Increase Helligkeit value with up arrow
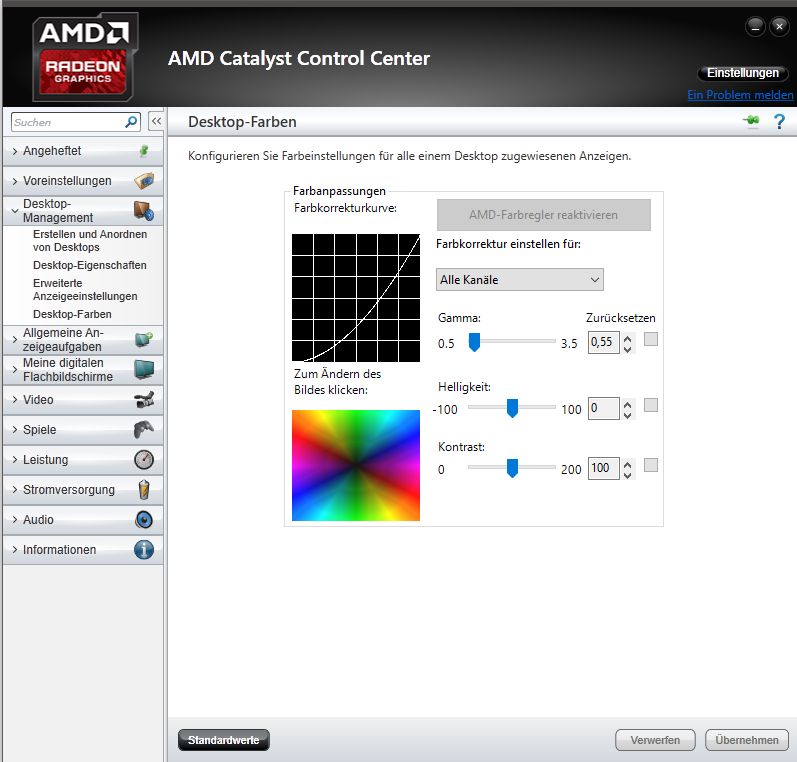 point(628,404)
